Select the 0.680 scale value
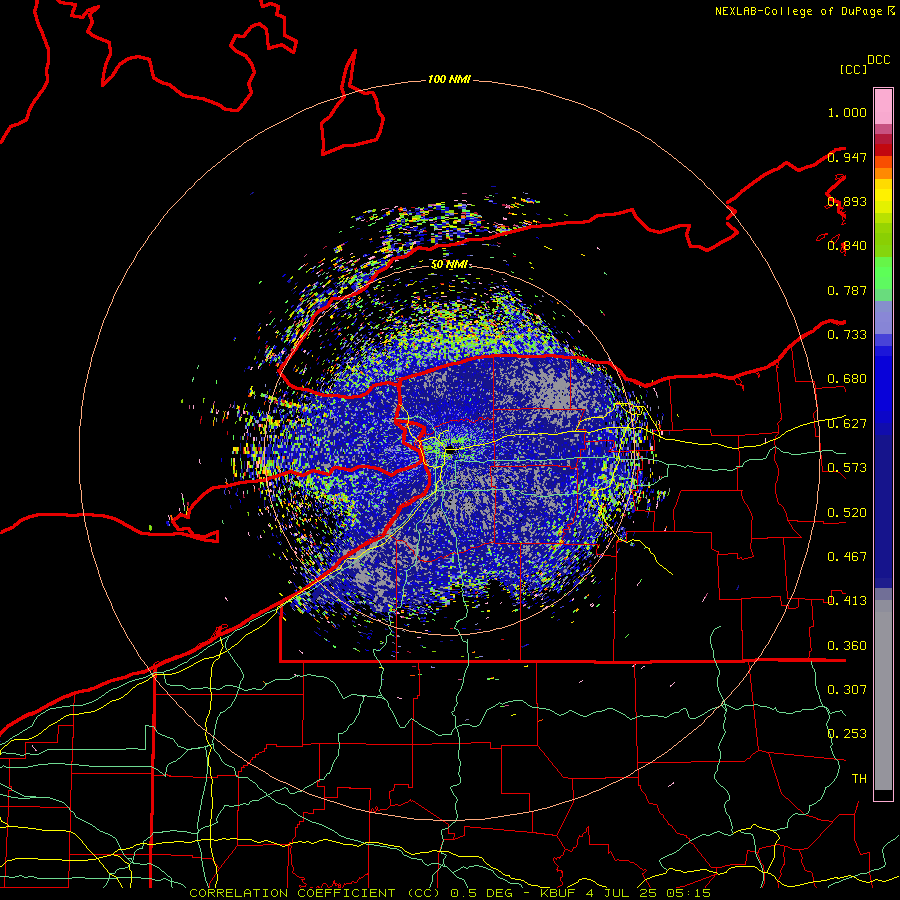This screenshot has height=900, width=900. click(x=847, y=379)
